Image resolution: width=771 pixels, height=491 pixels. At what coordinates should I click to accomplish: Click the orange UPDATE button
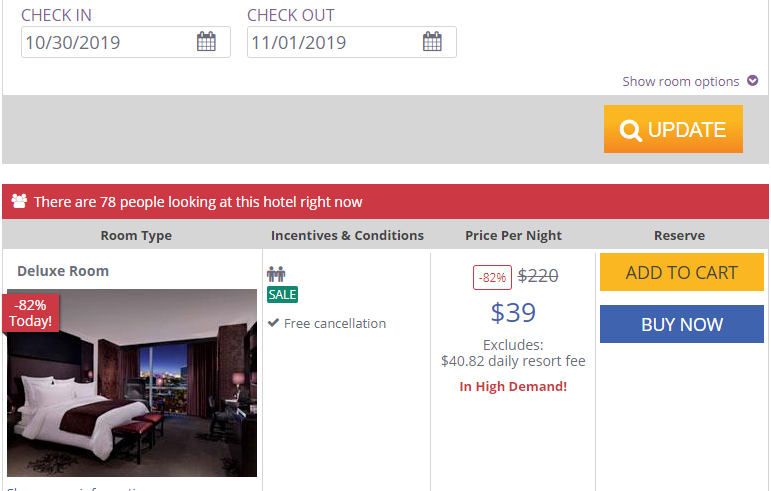[x=673, y=129]
